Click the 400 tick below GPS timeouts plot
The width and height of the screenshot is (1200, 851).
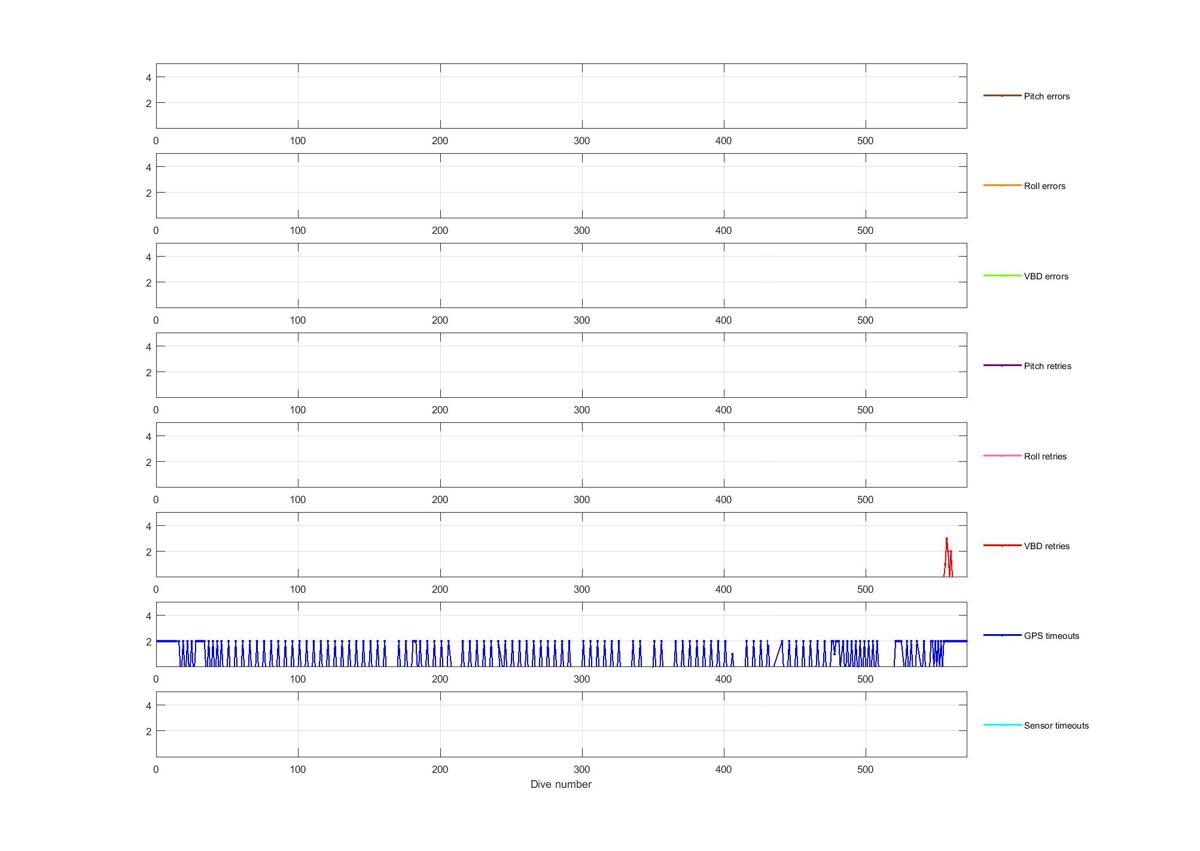(x=724, y=680)
